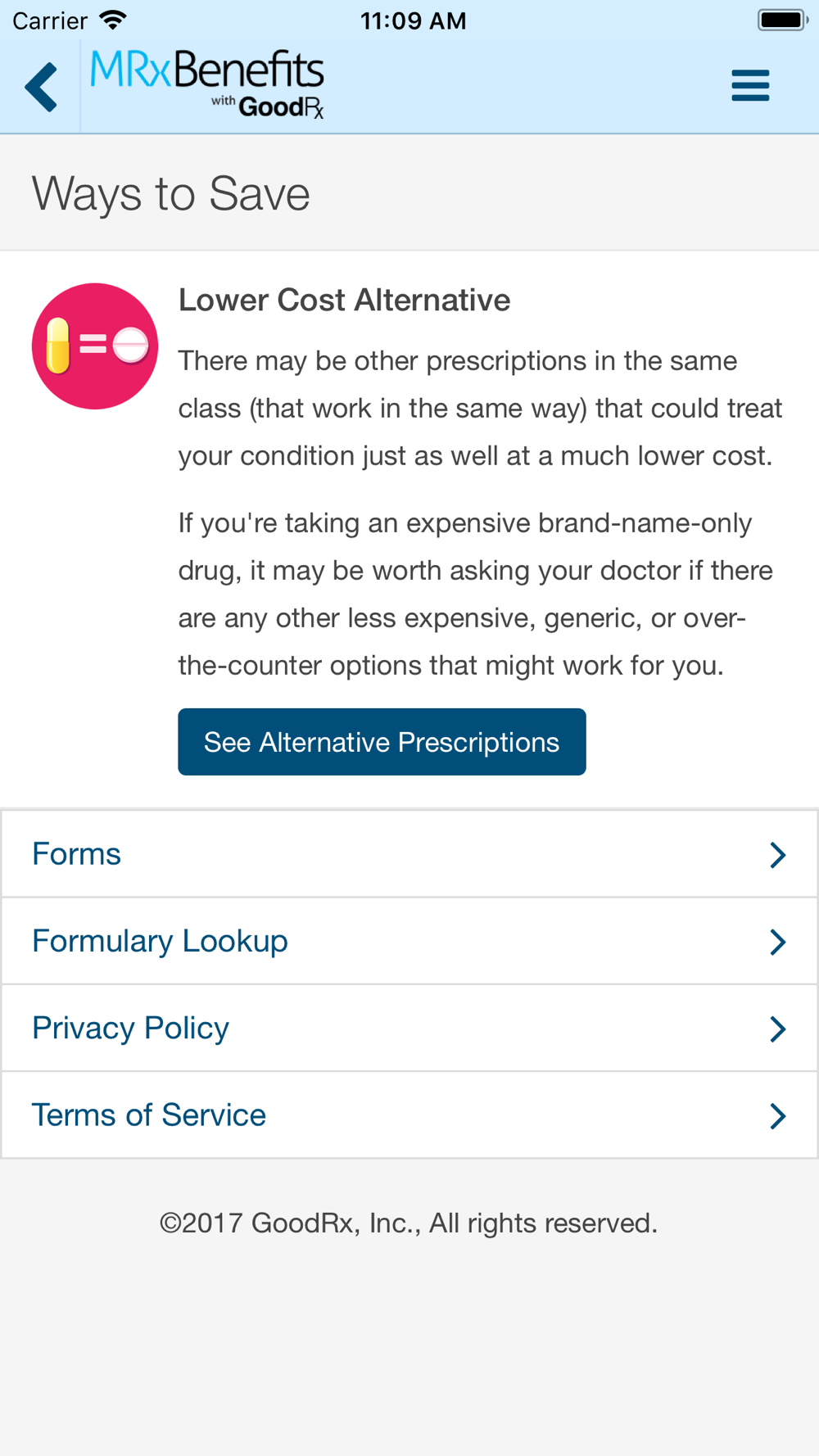Tap the clock time in status bar
Viewport: 819px width, 1456px height.
(413, 20)
